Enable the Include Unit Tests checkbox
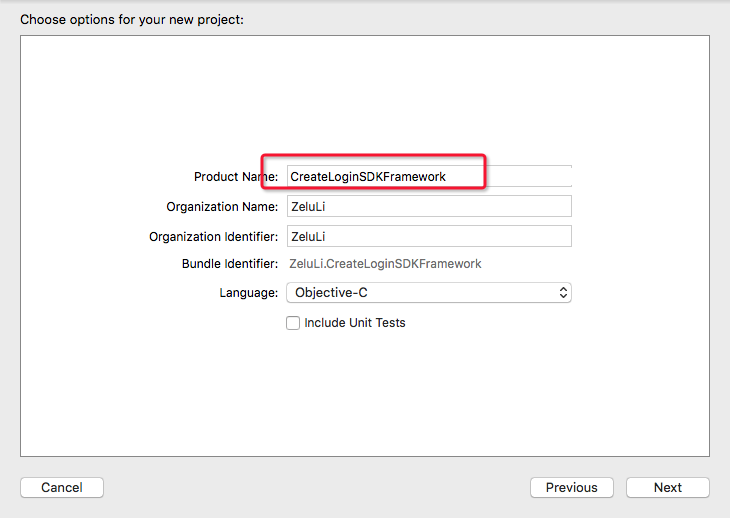Image resolution: width=730 pixels, height=518 pixels. coord(293,323)
